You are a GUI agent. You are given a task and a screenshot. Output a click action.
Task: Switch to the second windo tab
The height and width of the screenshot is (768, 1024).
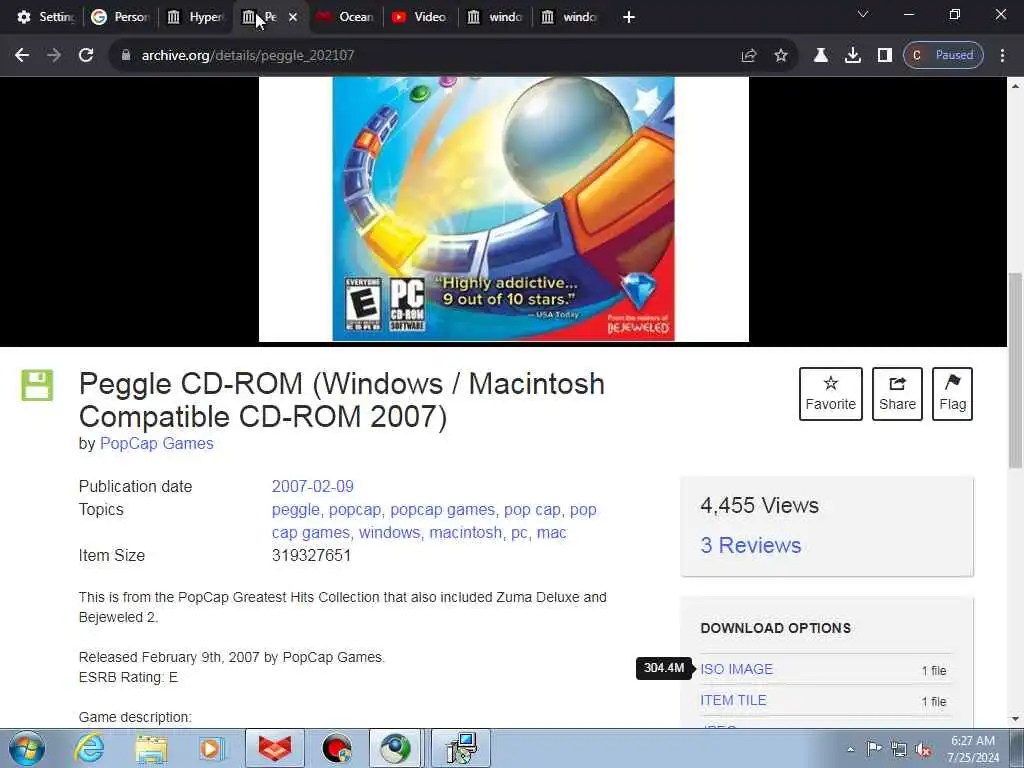[x=569, y=17]
